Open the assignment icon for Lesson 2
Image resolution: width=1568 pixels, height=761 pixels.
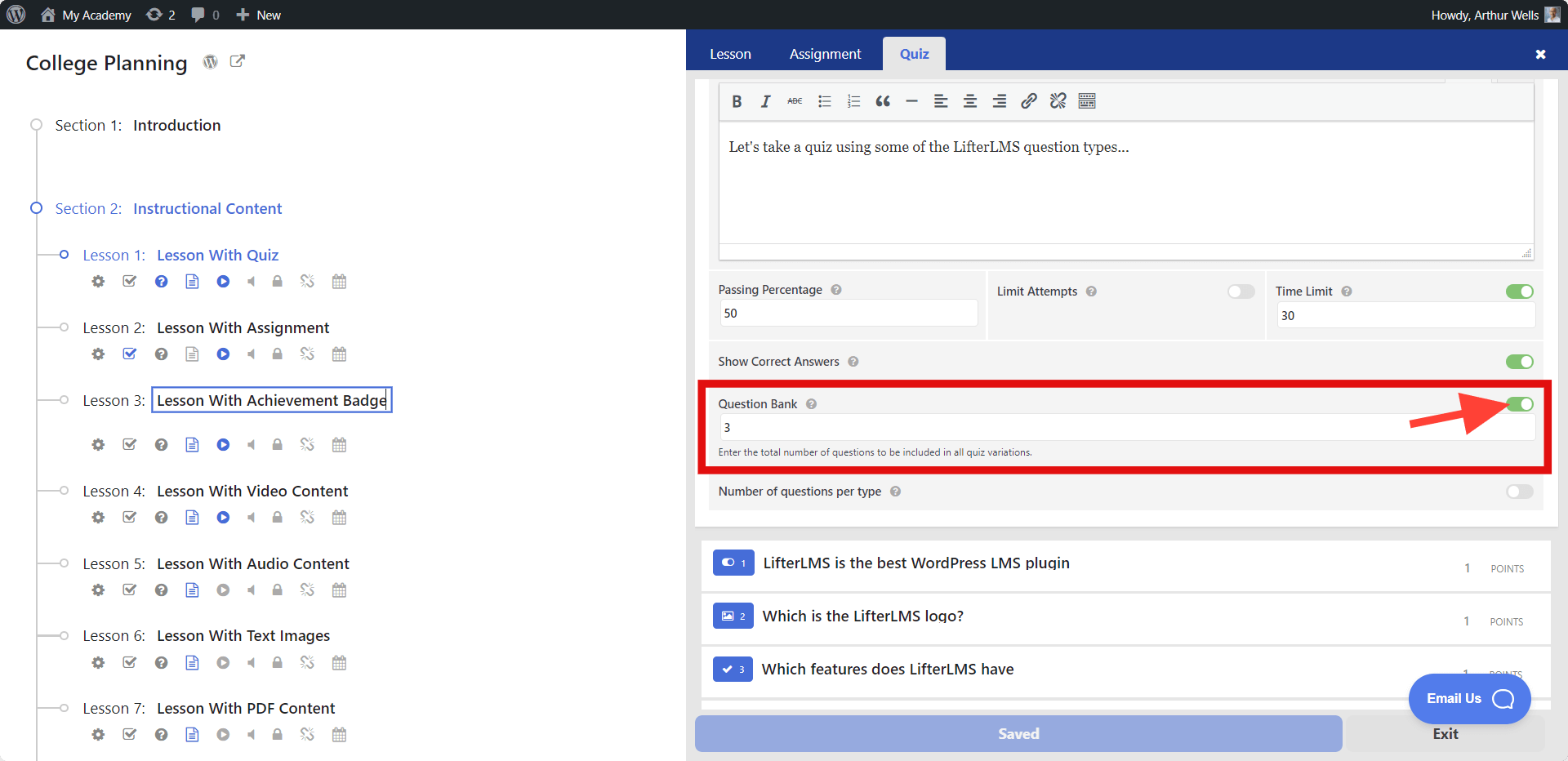(129, 354)
